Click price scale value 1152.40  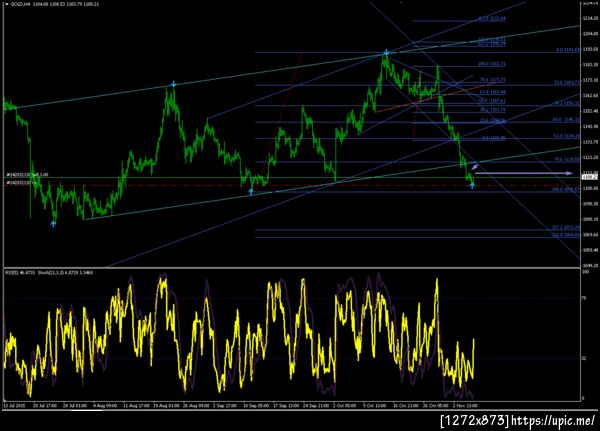[590, 111]
